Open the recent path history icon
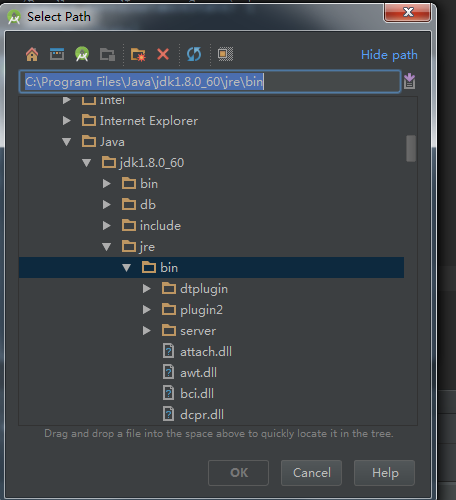Viewport: 456px width, 500px height. point(409,81)
